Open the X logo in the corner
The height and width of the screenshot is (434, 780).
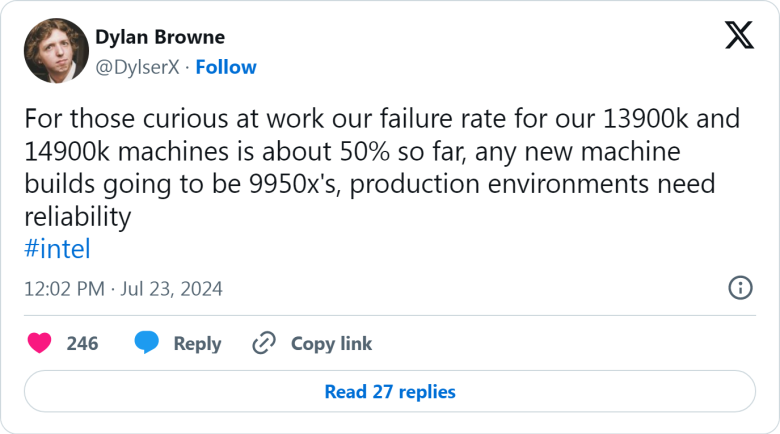pyautogui.click(x=739, y=35)
